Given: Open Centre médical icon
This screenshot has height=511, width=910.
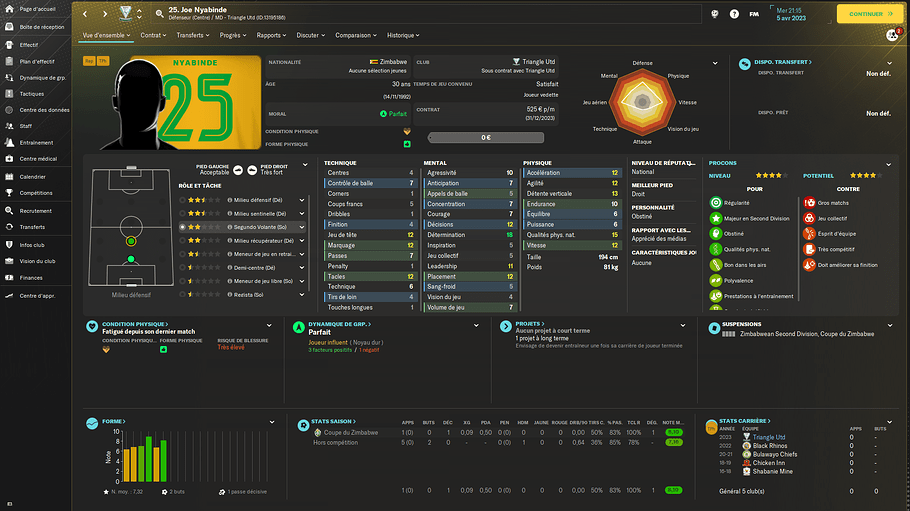Looking at the screenshot, I should [x=9, y=159].
